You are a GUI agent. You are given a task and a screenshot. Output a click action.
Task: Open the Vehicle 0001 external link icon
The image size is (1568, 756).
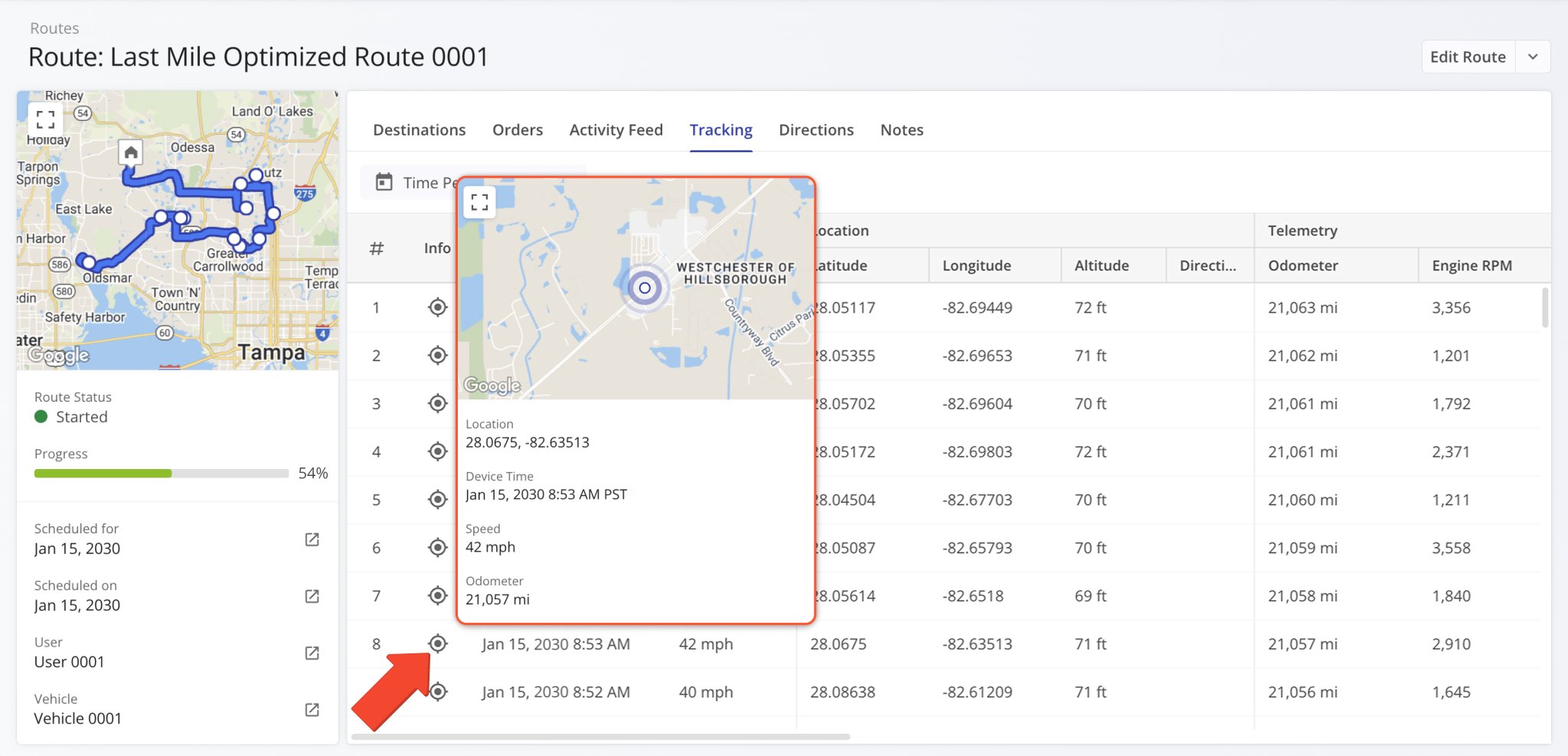pyautogui.click(x=312, y=709)
